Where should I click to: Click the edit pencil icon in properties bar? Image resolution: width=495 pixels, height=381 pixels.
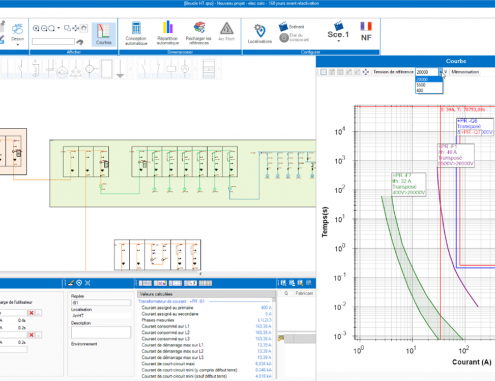[71, 283]
